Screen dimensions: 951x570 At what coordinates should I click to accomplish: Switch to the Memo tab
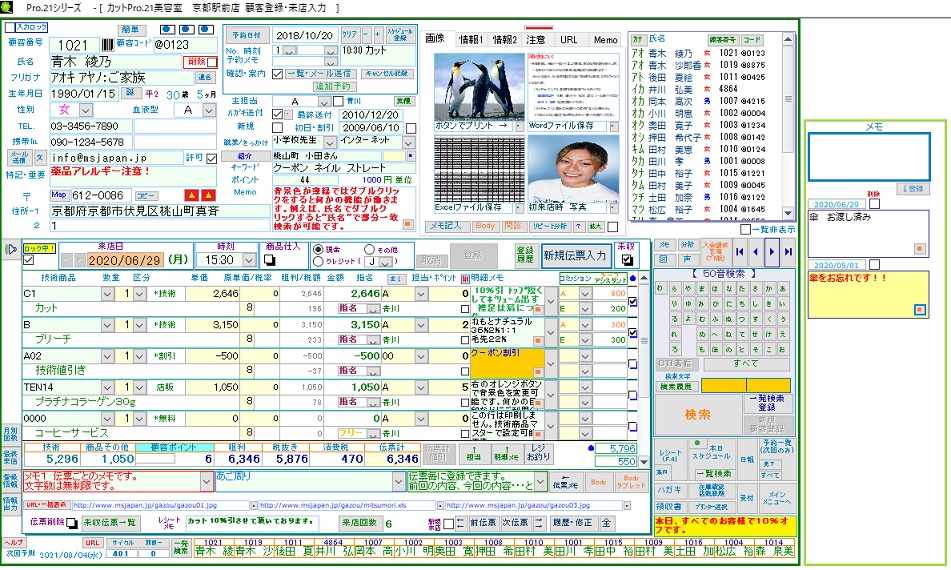[x=605, y=39]
